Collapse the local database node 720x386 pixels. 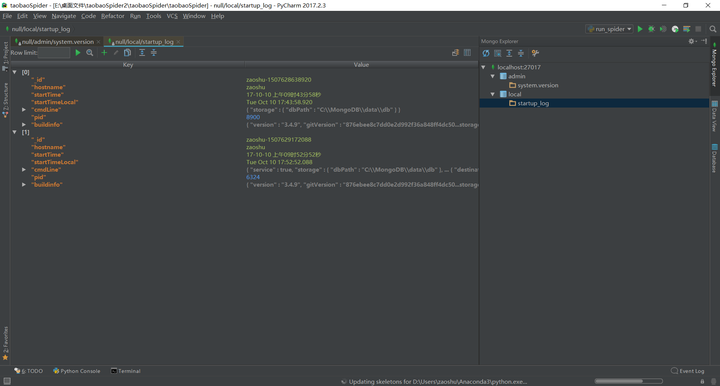pos(493,94)
